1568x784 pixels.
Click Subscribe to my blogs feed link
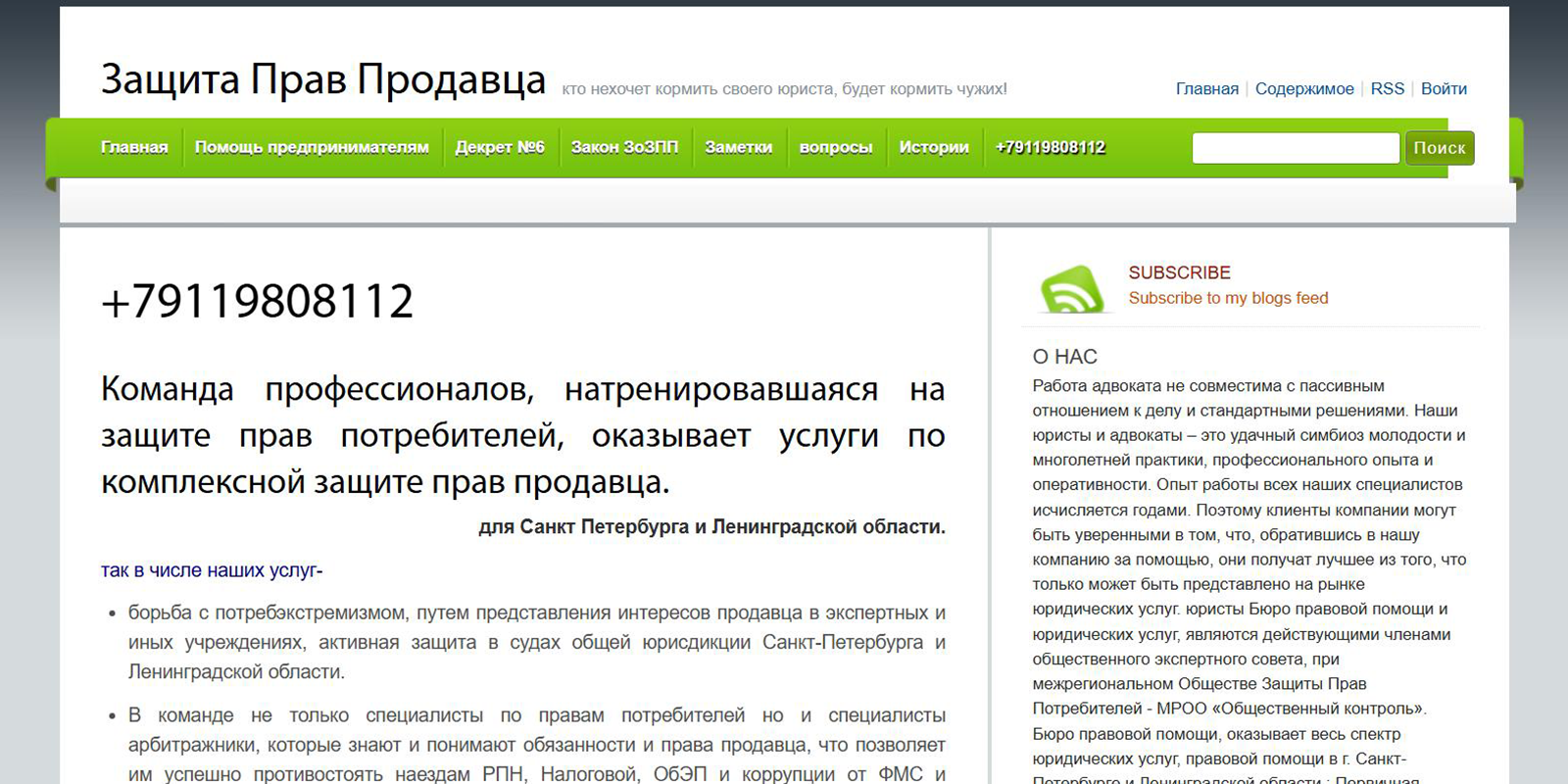pyautogui.click(x=1228, y=299)
